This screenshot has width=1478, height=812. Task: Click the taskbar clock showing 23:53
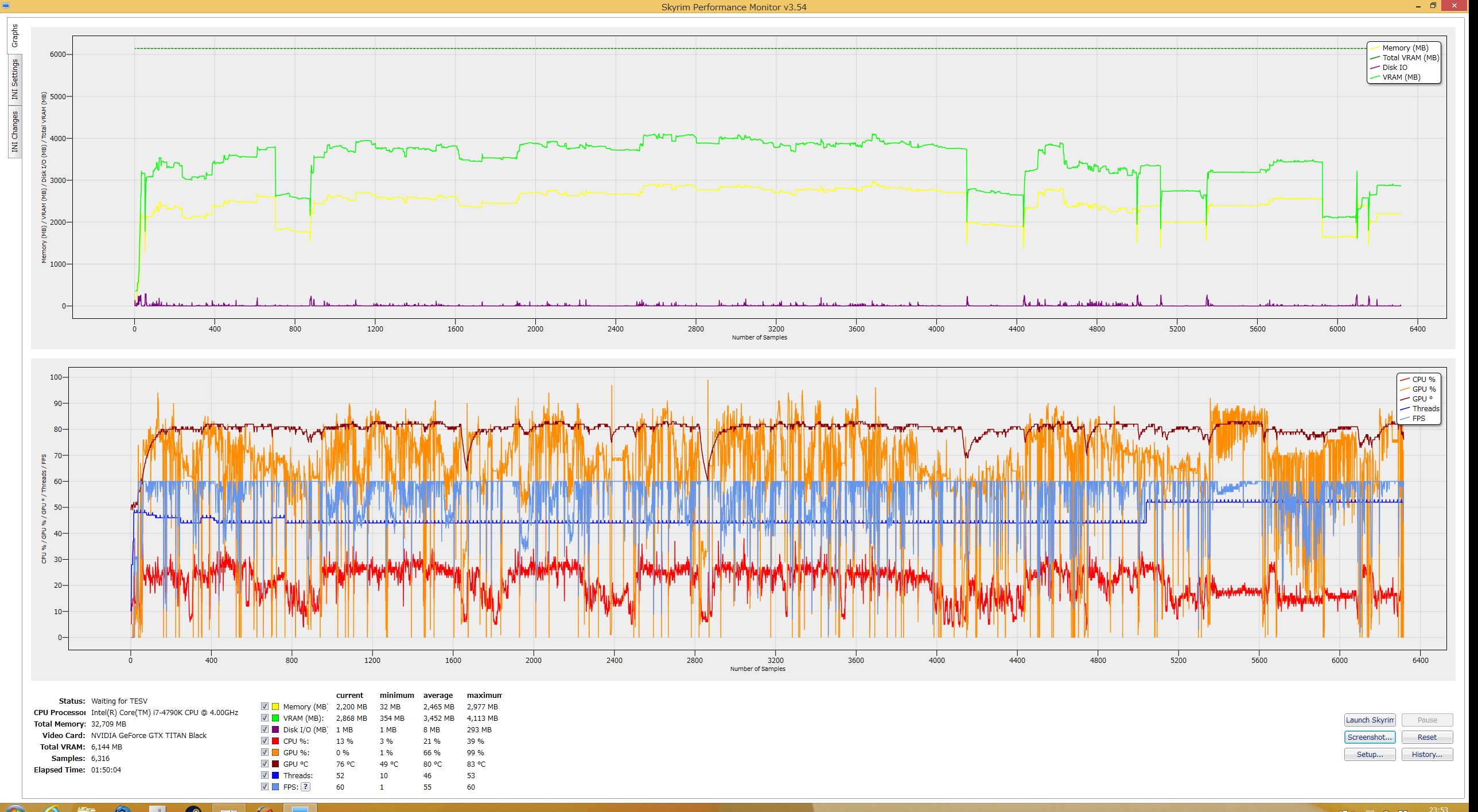pyautogui.click(x=1438, y=809)
